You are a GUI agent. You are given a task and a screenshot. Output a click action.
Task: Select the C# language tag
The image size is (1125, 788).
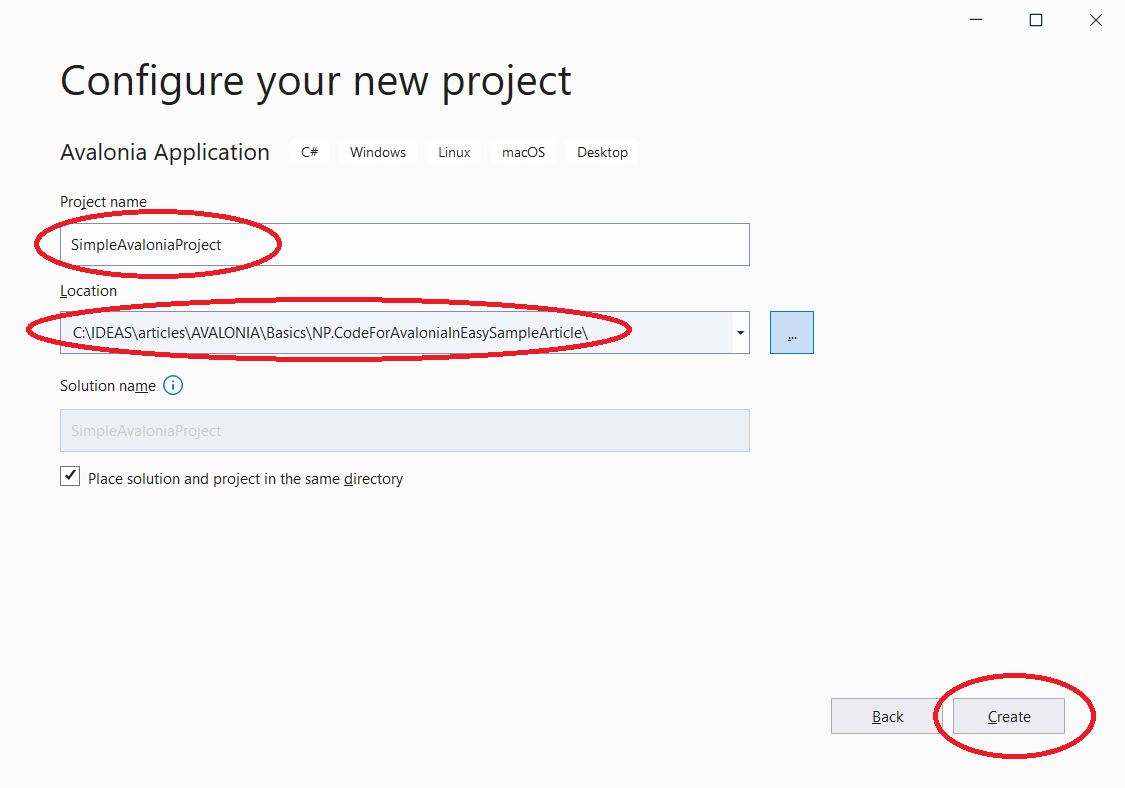[x=309, y=152]
